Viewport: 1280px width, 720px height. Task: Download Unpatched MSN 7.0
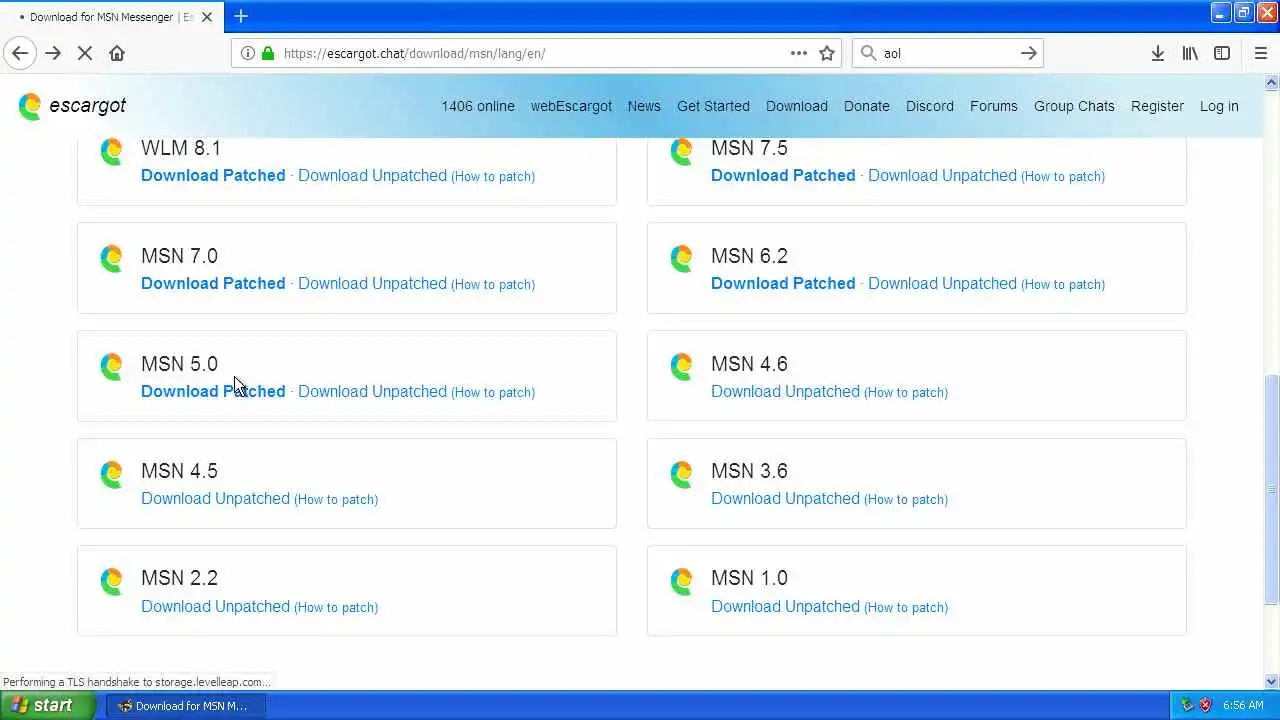[372, 283]
